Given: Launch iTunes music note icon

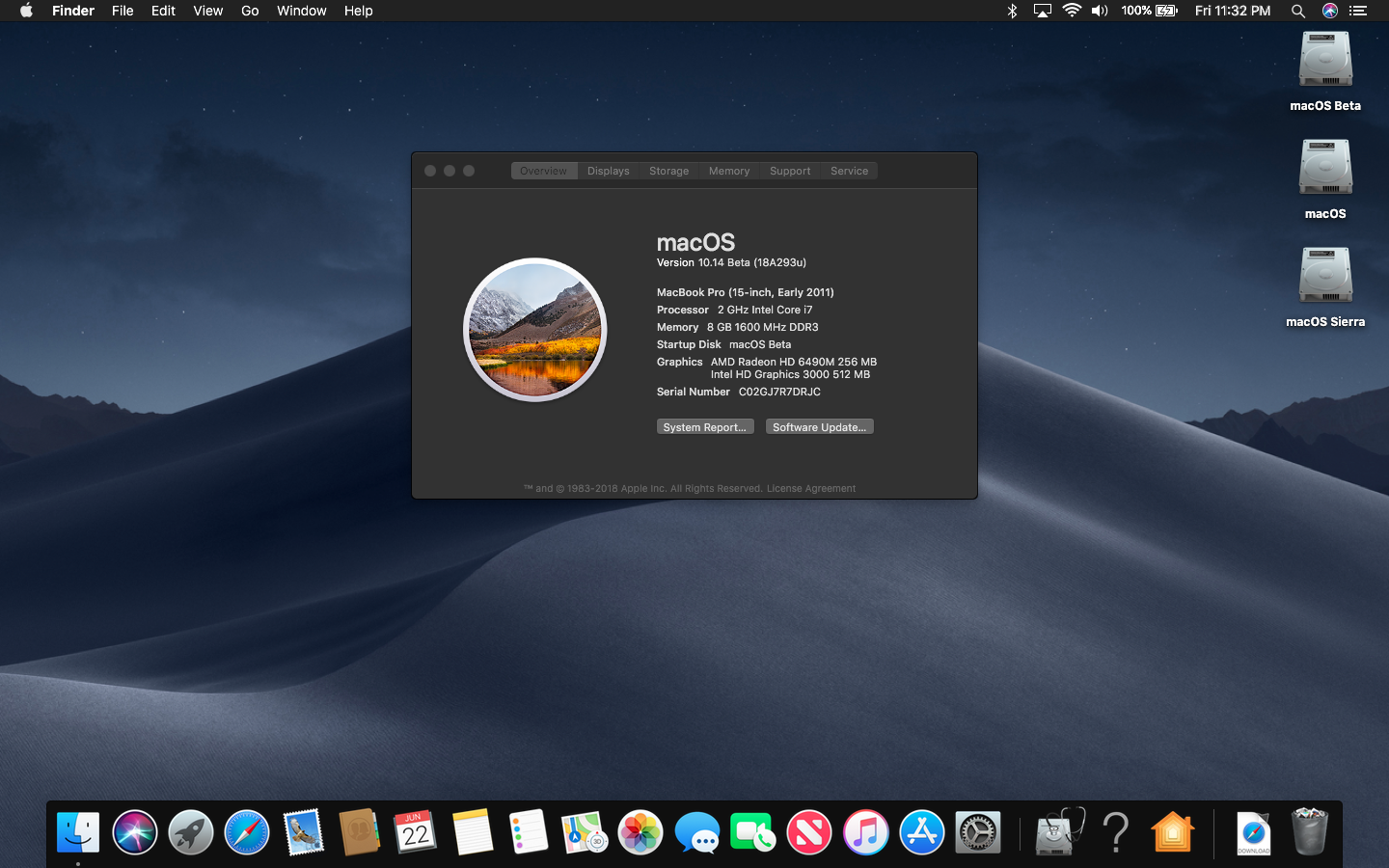Looking at the screenshot, I should (865, 832).
